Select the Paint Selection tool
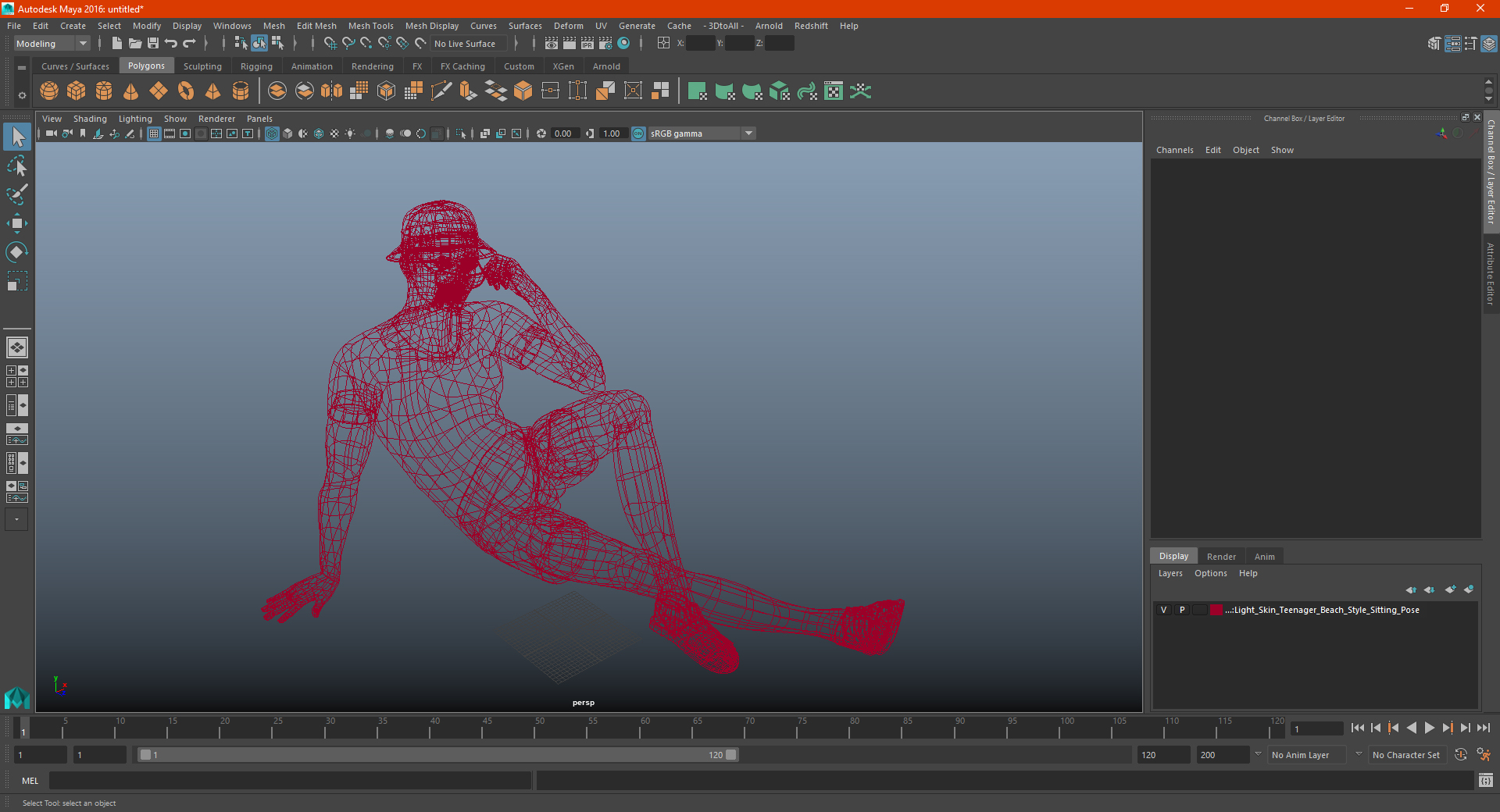Viewport: 1500px width, 812px height. 17,194
